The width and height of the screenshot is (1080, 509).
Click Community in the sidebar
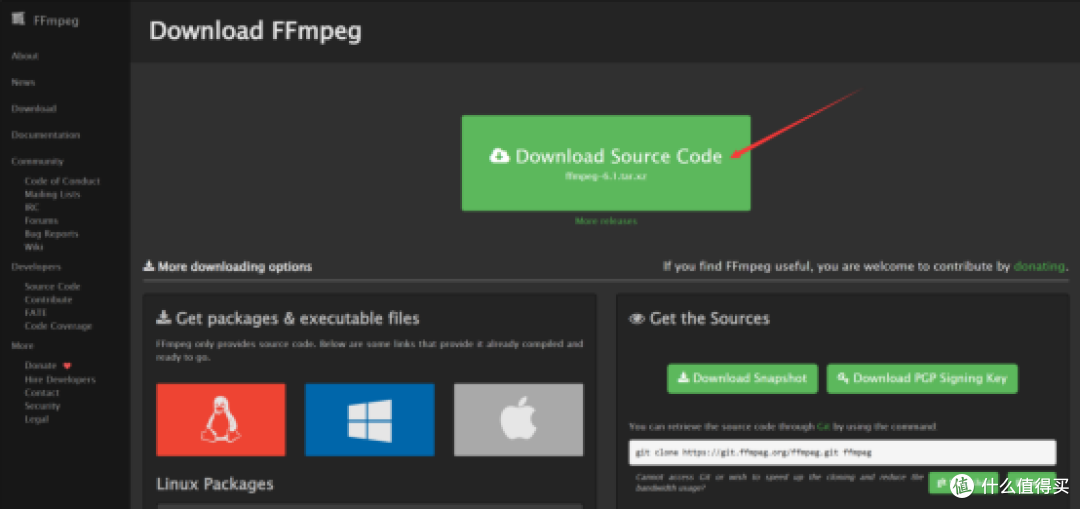click(x=37, y=161)
